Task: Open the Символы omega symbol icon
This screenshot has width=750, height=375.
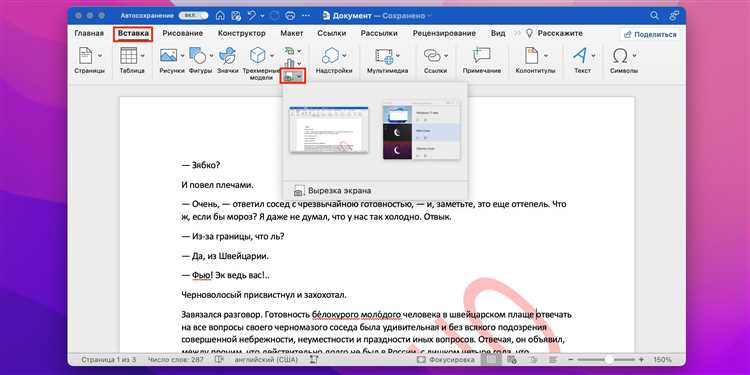Action: click(x=620, y=56)
